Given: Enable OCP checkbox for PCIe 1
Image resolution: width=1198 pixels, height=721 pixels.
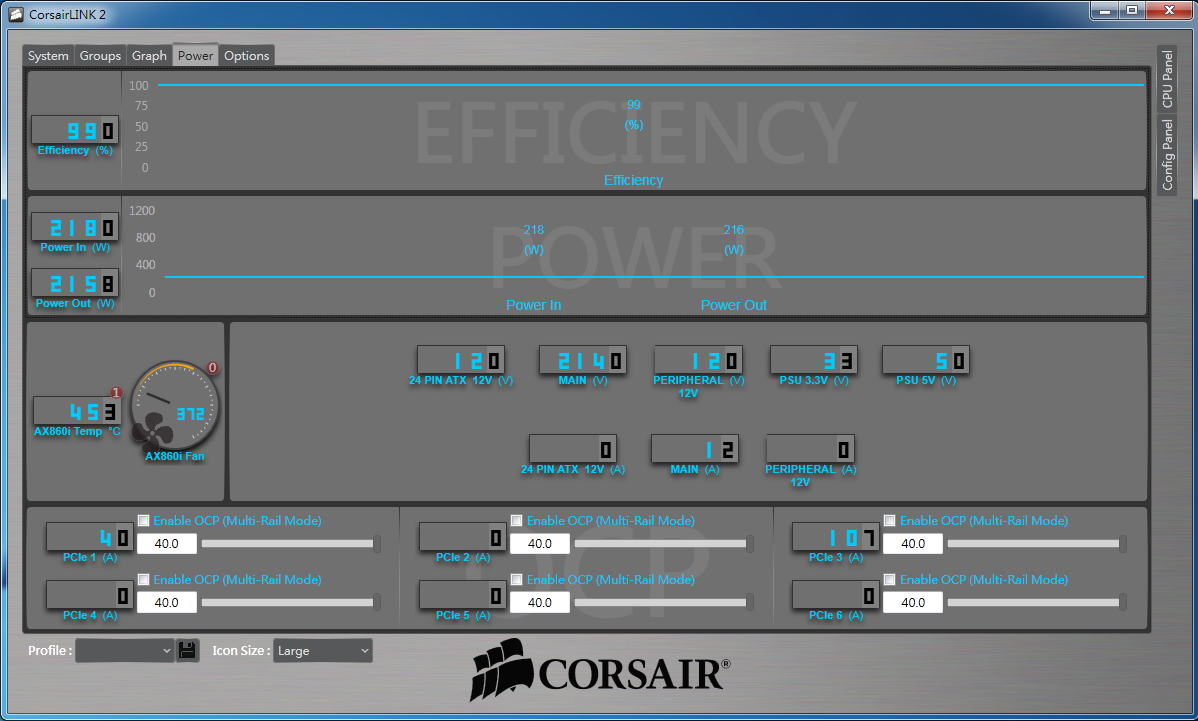Looking at the screenshot, I should (x=144, y=520).
